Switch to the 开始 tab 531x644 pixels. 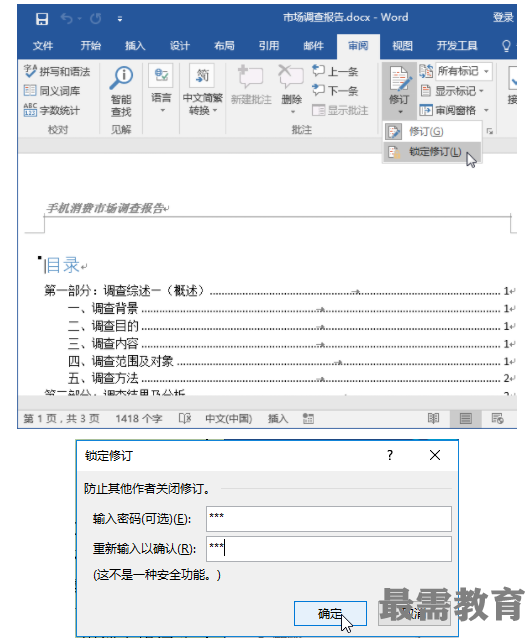pyautogui.click(x=90, y=46)
